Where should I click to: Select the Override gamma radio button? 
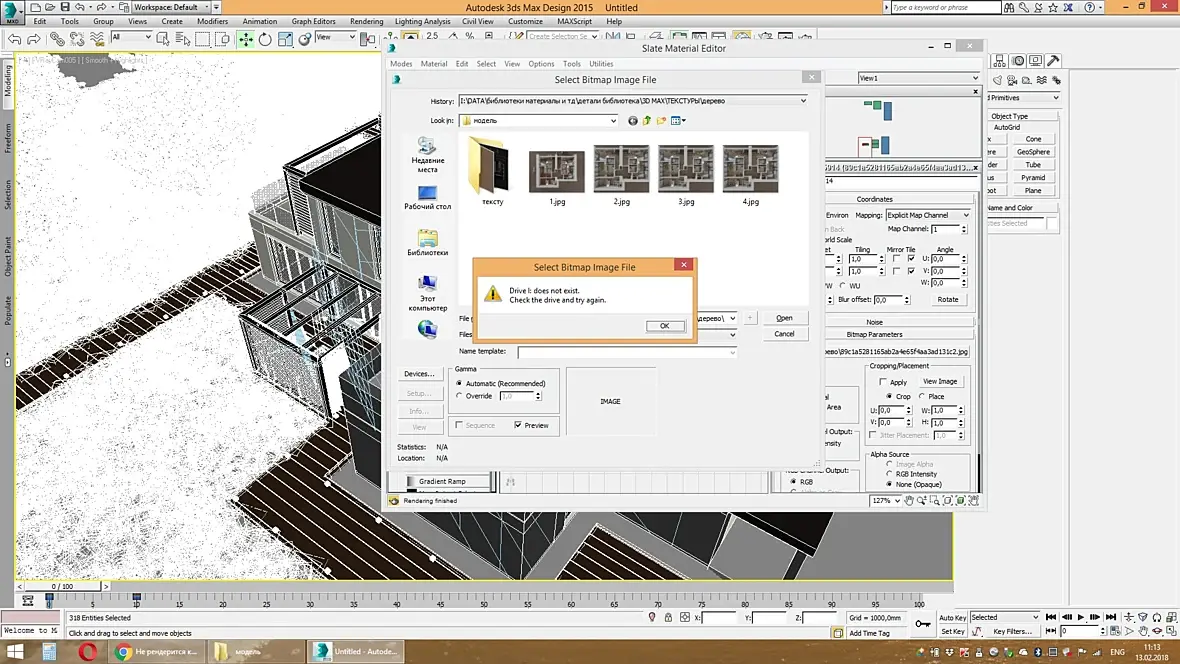[x=459, y=396]
